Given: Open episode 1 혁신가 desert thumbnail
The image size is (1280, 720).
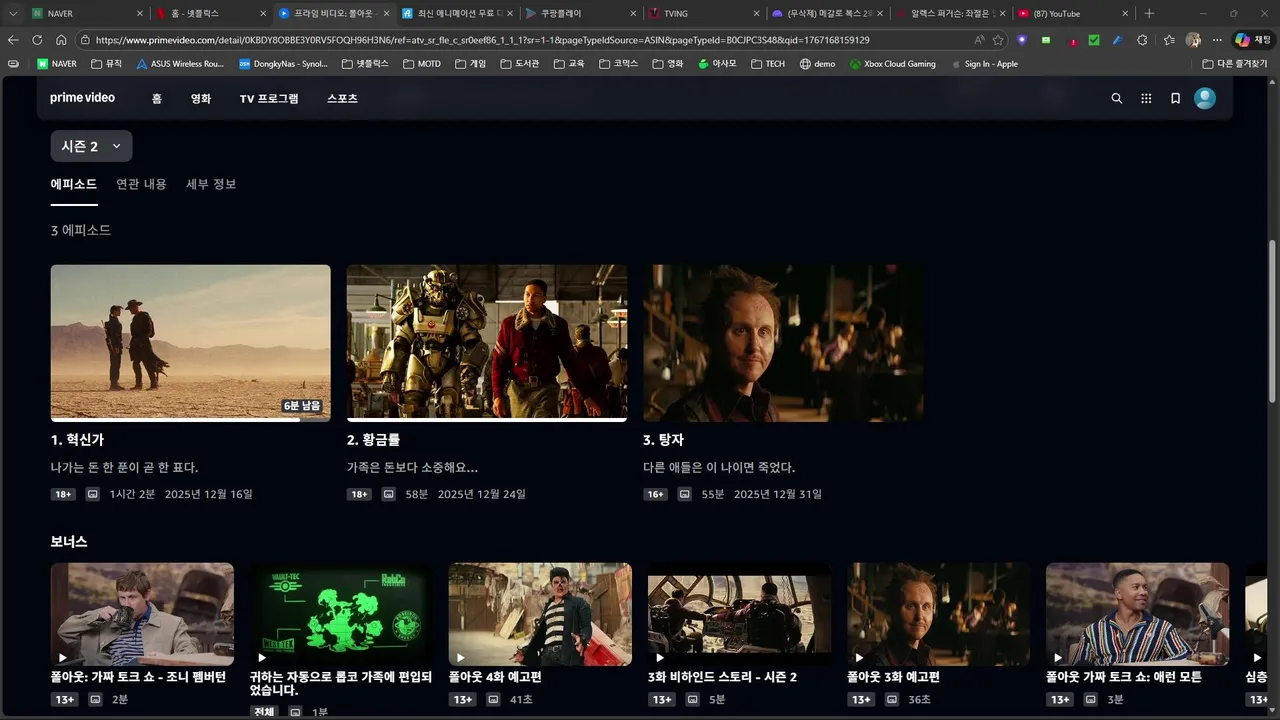Looking at the screenshot, I should tap(190, 342).
